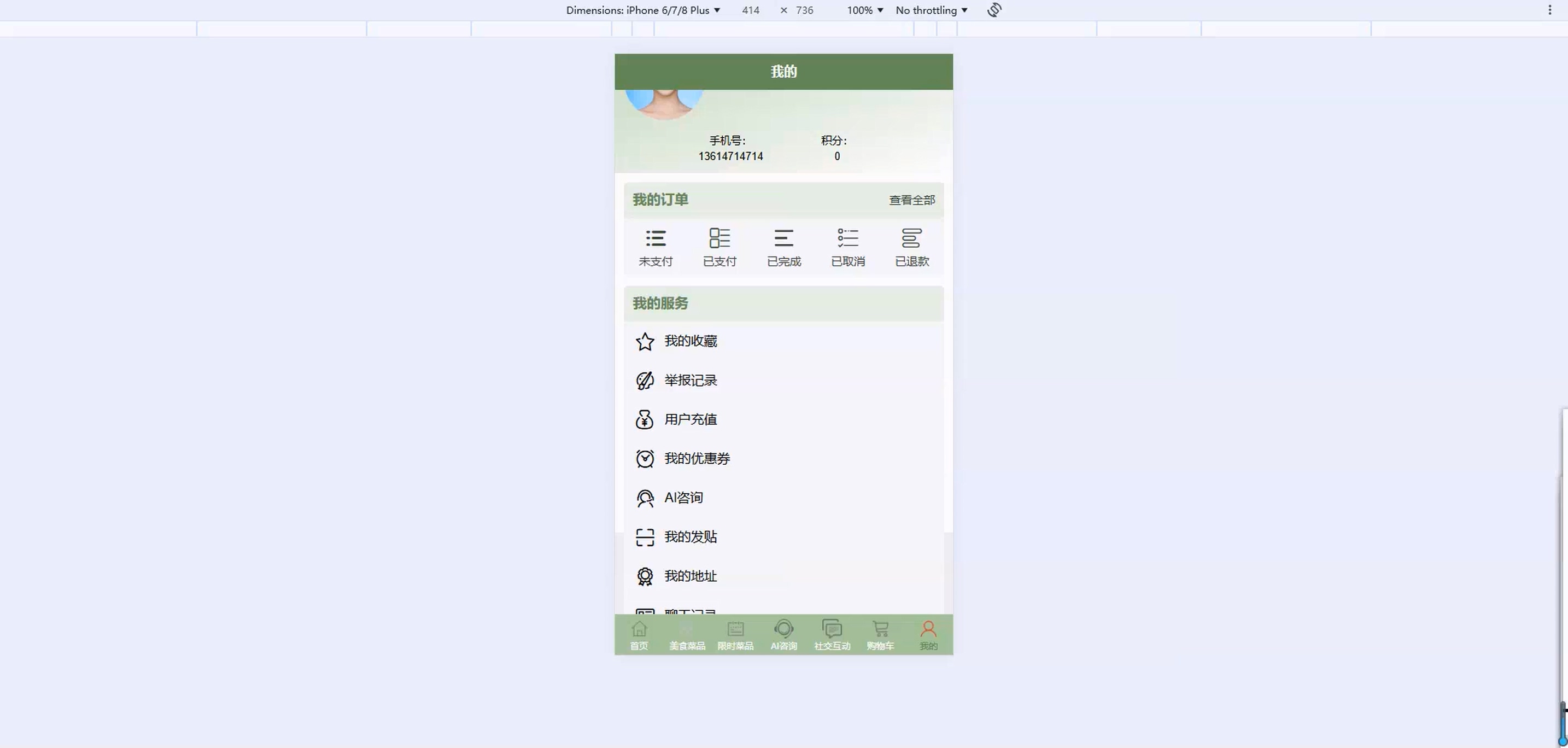Open the unpaid orders (未支付) icon
1568x748 pixels.
[x=656, y=238]
